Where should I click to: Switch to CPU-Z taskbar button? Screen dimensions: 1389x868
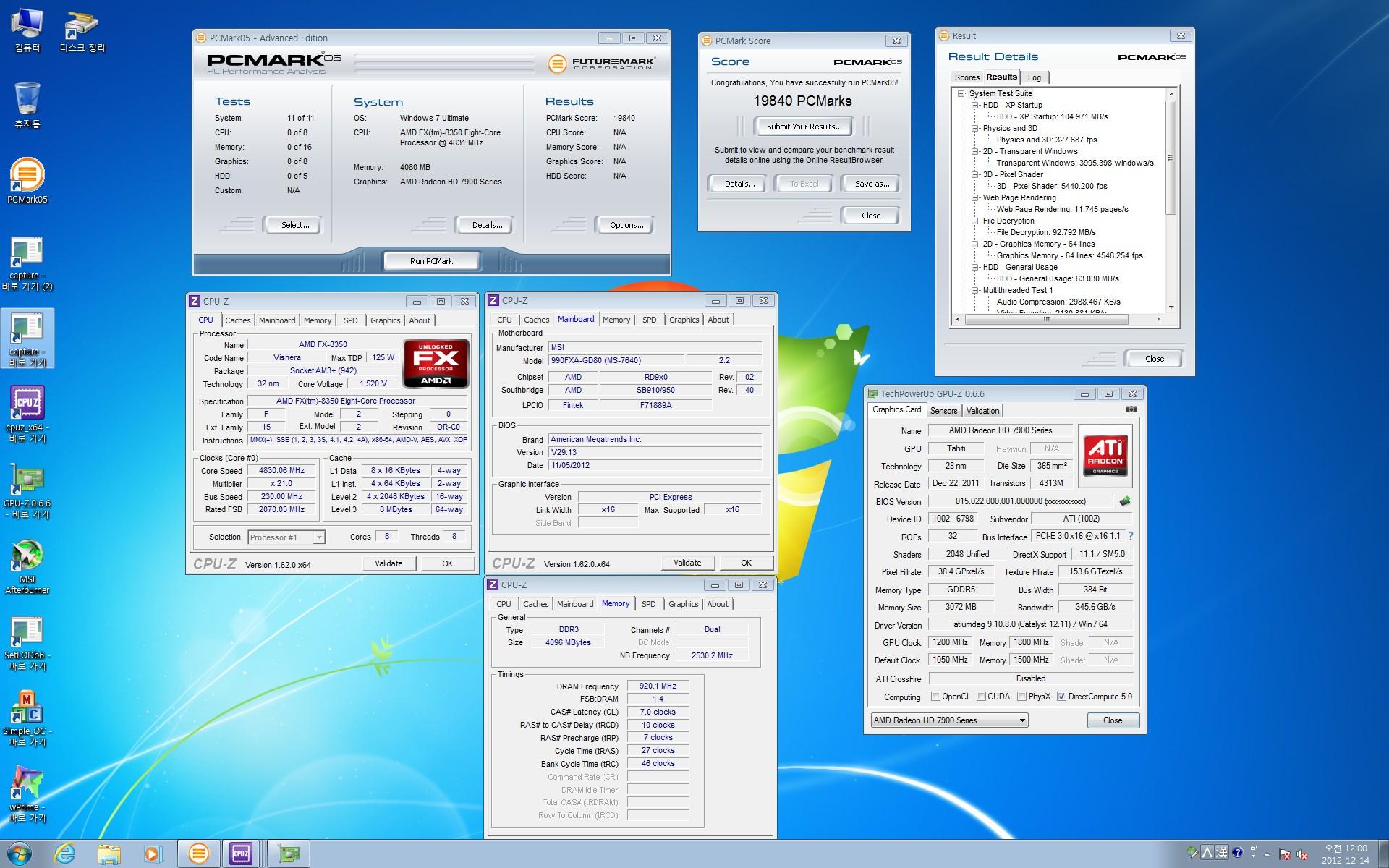(242, 854)
